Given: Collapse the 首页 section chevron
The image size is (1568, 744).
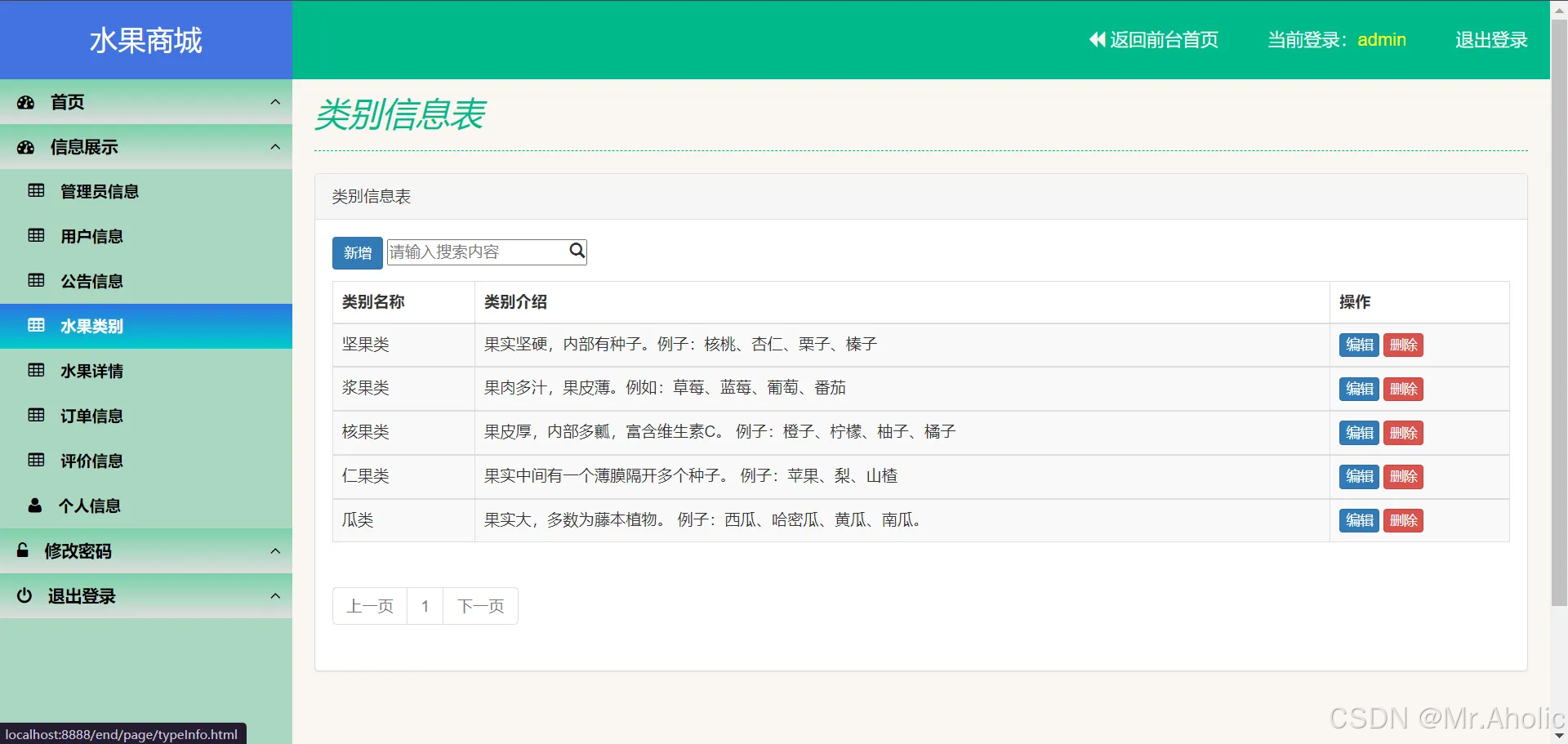Looking at the screenshot, I should 275,102.
